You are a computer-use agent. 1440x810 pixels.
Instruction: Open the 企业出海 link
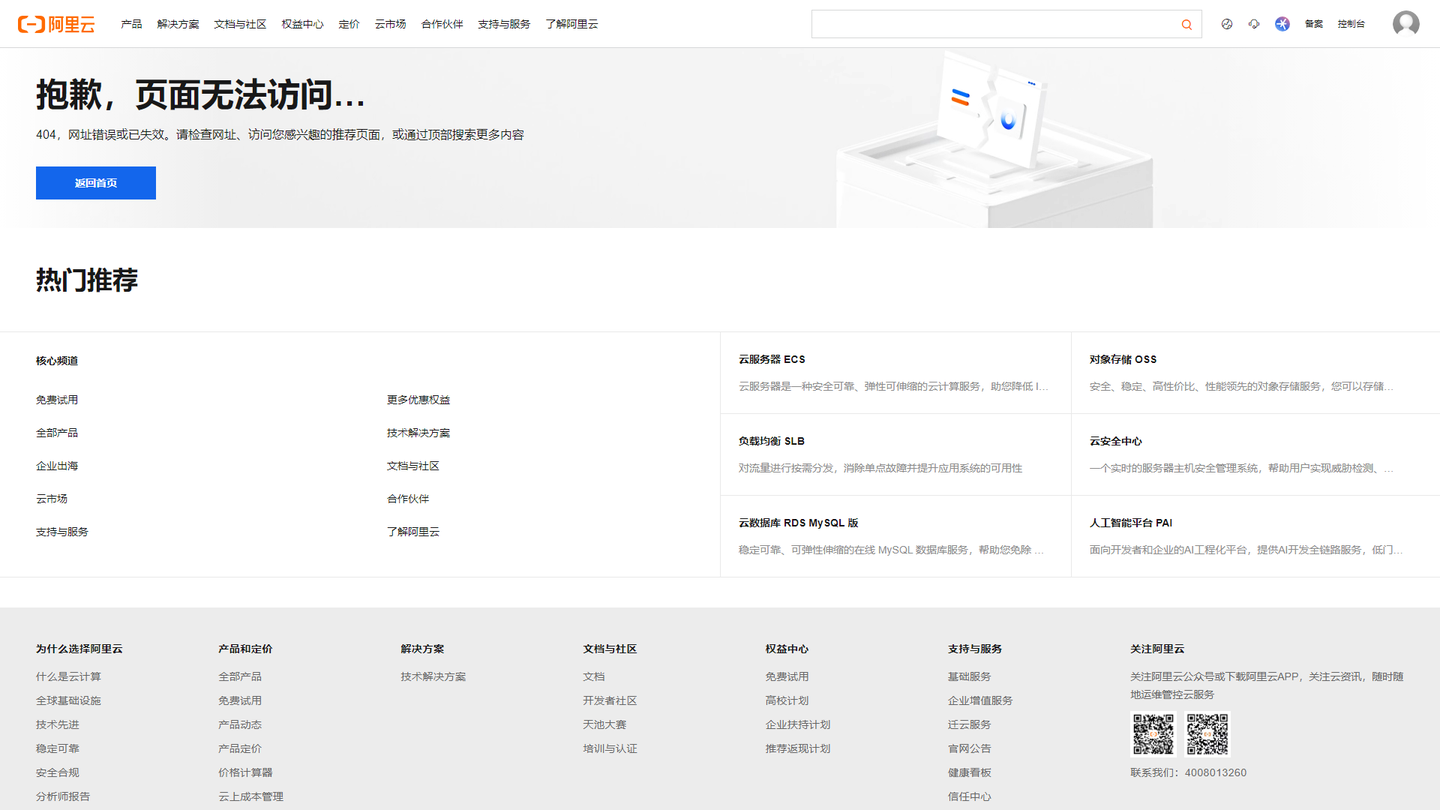coord(57,466)
